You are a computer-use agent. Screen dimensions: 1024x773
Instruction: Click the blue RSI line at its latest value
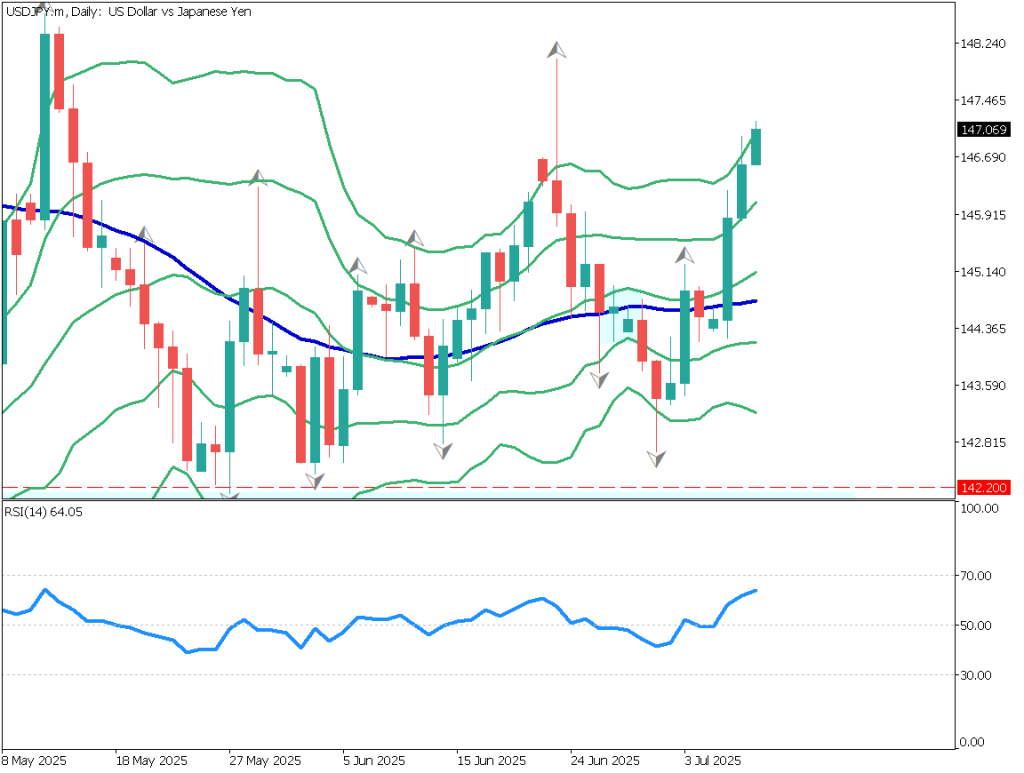click(x=754, y=592)
